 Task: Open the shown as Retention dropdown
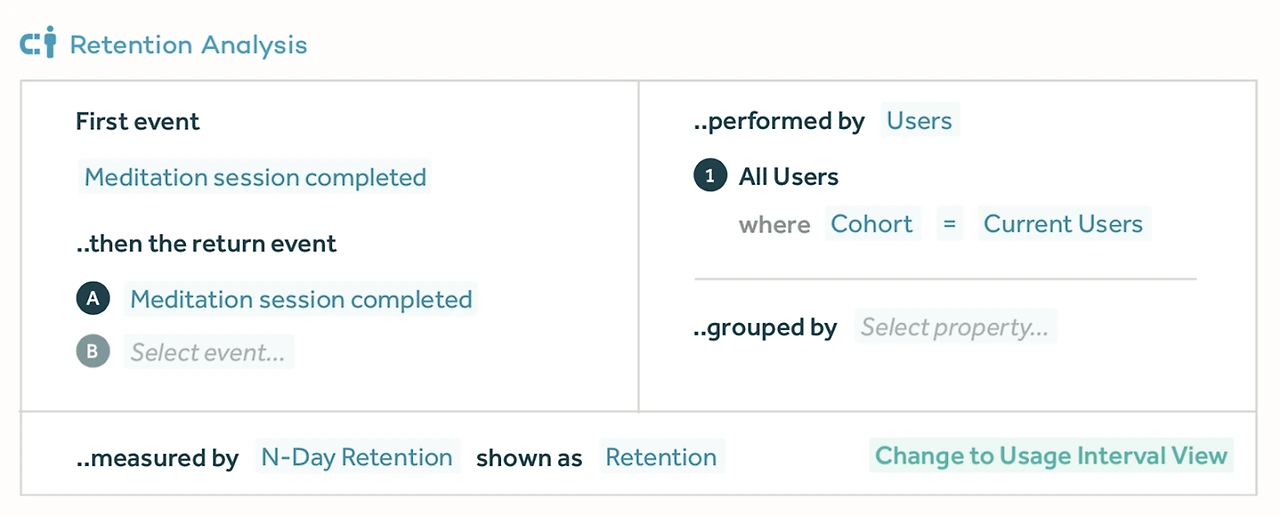click(x=661, y=457)
